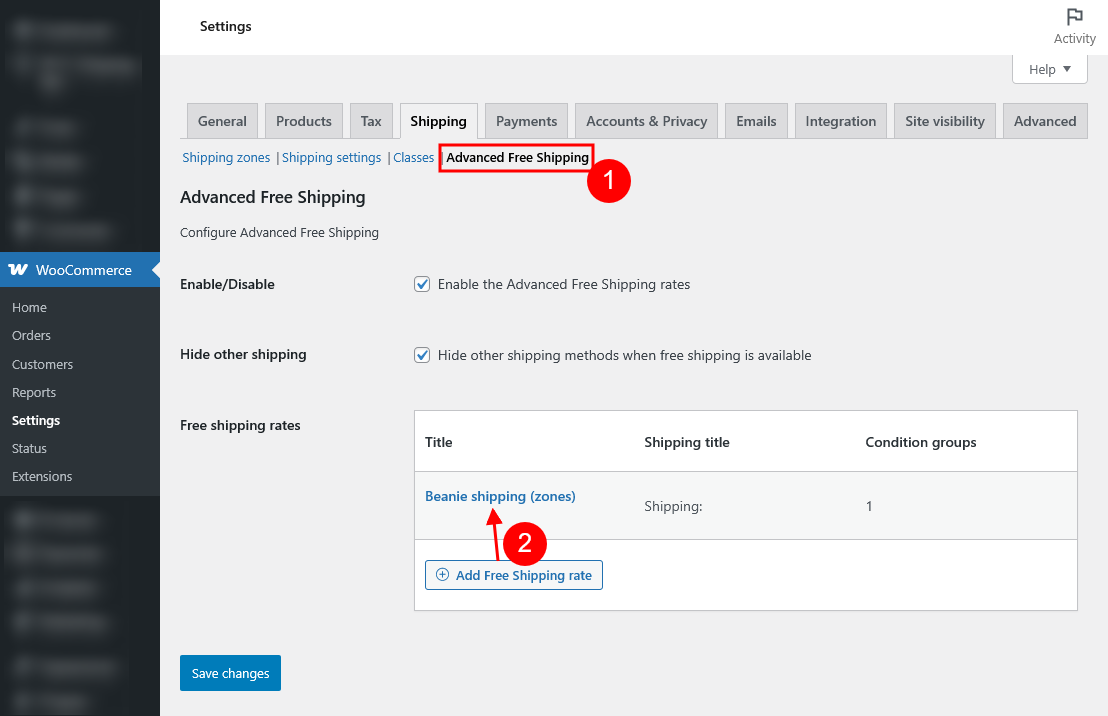Open the Orders sidebar item
Viewport: 1108px width, 716px height.
click(31, 336)
